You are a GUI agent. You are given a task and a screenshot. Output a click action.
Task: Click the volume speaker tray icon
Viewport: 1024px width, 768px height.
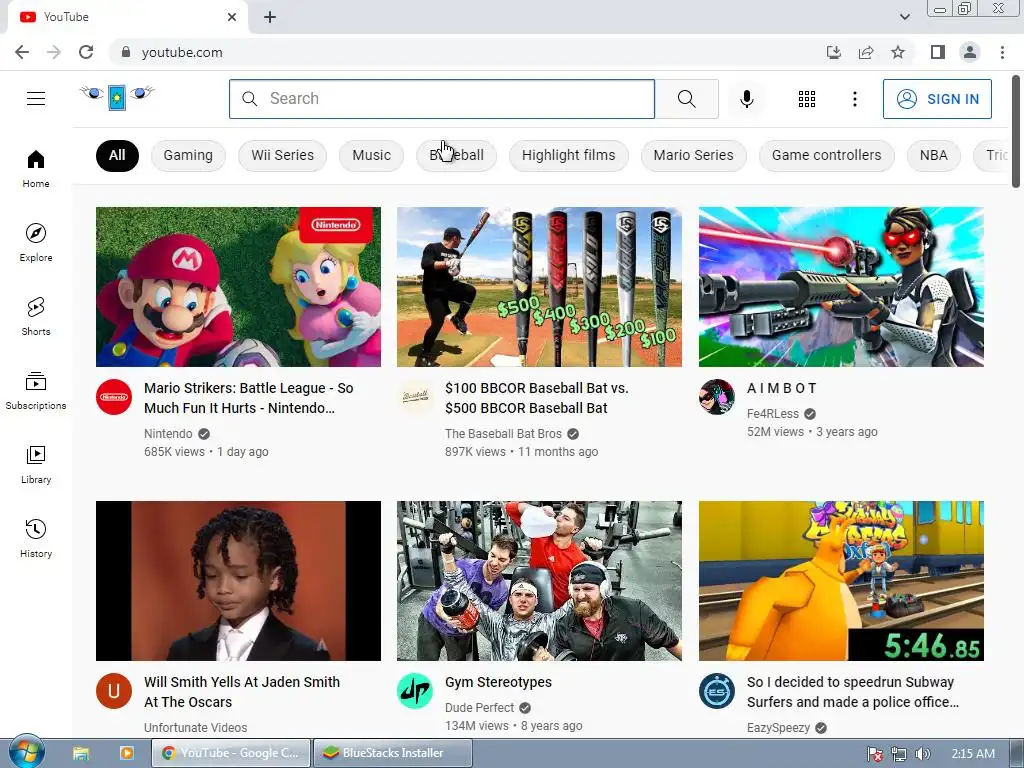coord(922,754)
